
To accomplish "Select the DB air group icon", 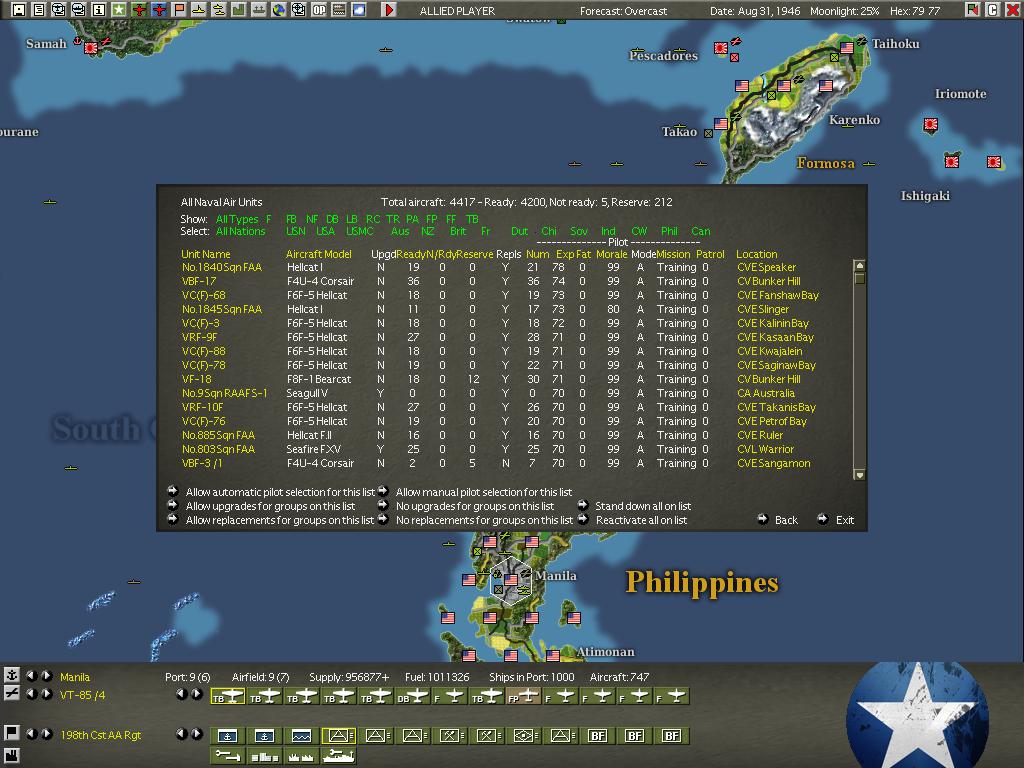I will click(x=412, y=697).
